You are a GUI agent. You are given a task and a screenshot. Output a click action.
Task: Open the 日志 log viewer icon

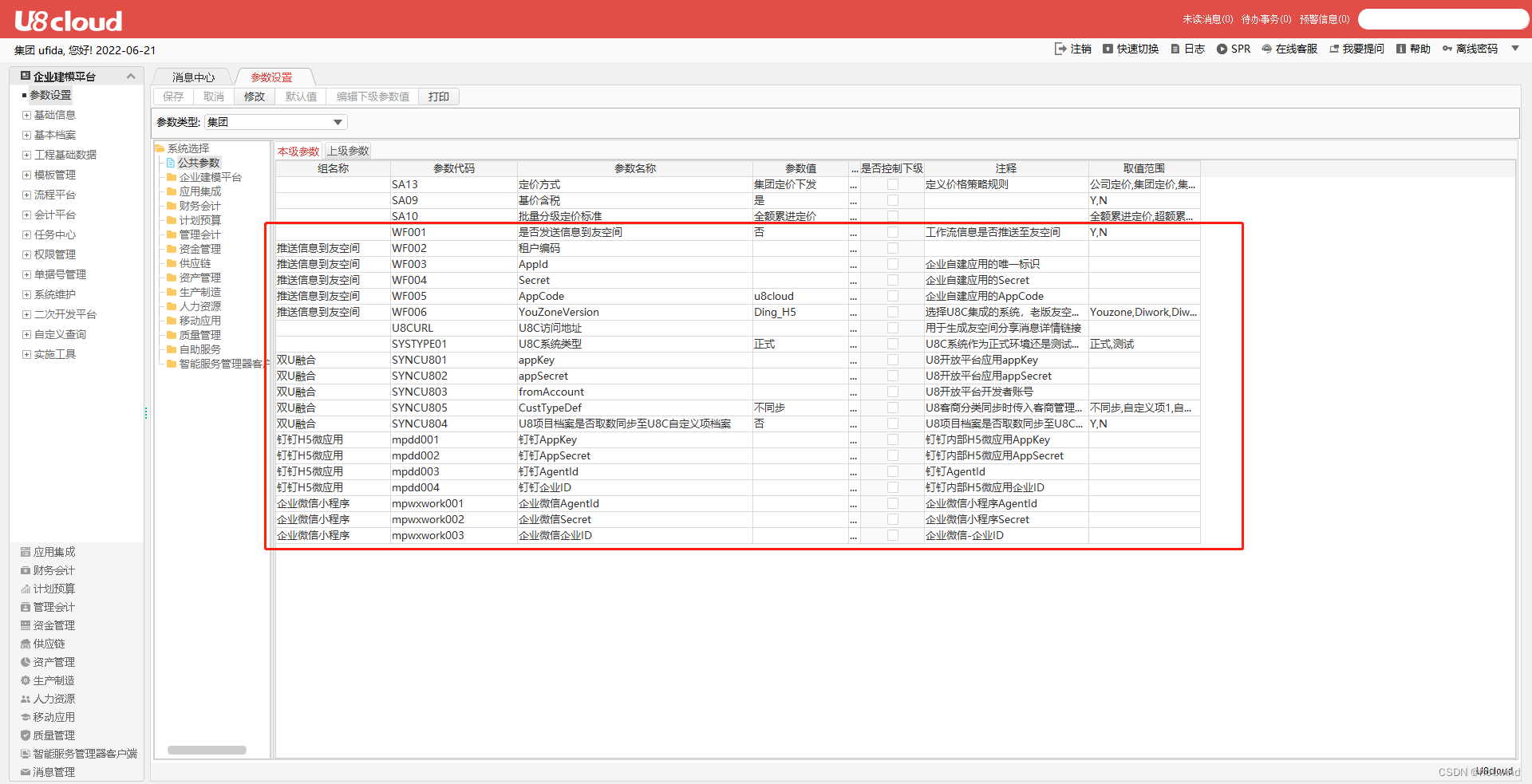click(x=1187, y=49)
